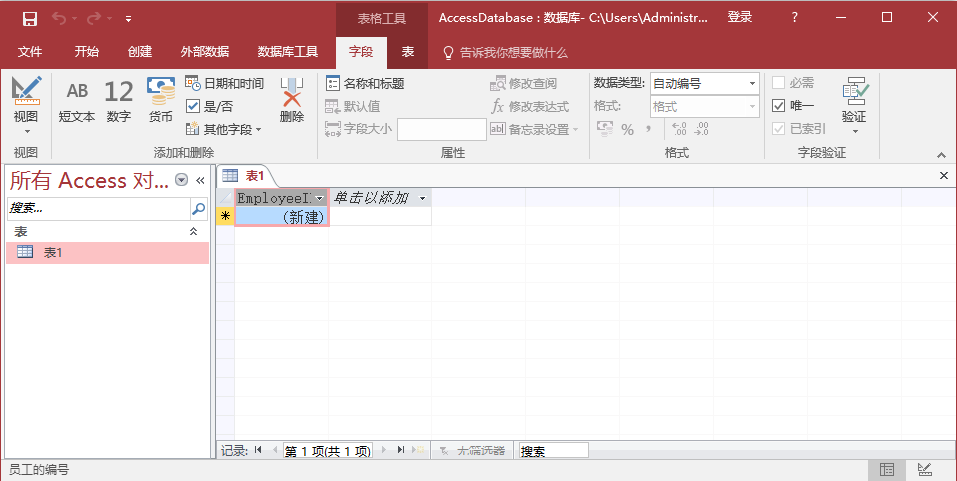Click the record search box at bottom
The height and width of the screenshot is (481, 957).
[x=553, y=451]
